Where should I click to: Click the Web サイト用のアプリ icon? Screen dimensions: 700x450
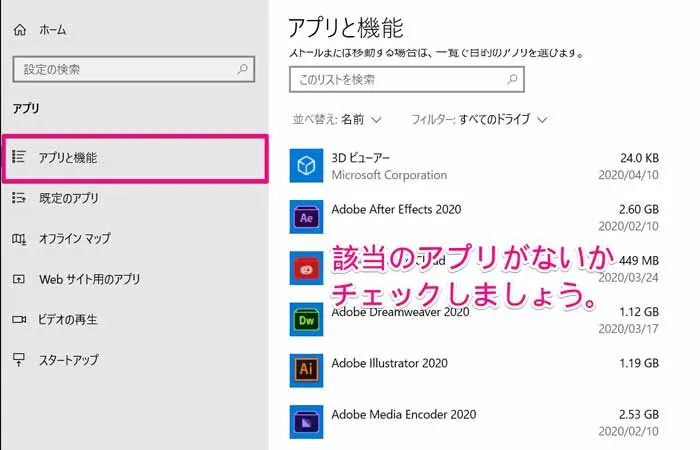(x=19, y=279)
